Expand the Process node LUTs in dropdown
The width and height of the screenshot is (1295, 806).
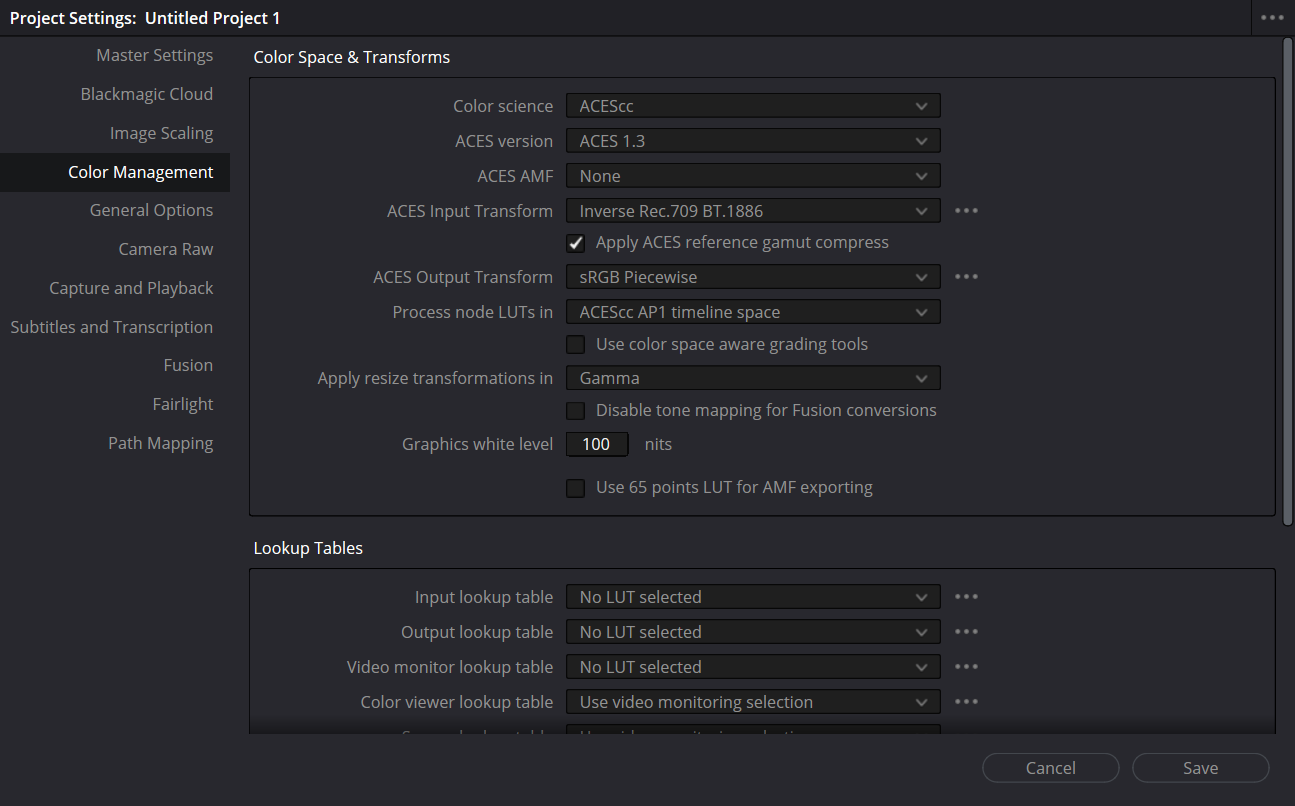(752, 312)
